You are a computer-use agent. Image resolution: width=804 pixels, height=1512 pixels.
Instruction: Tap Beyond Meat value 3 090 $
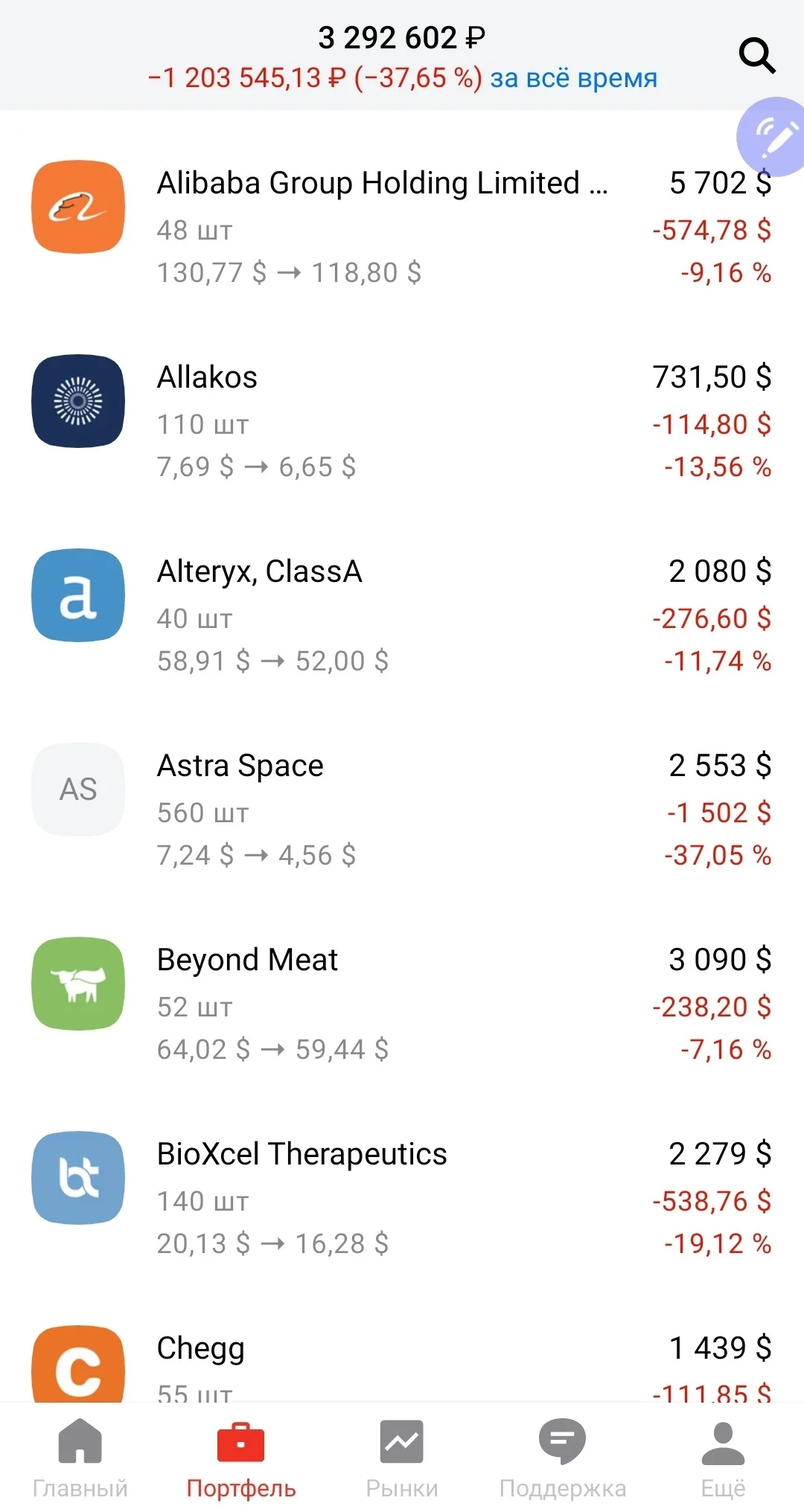click(720, 959)
